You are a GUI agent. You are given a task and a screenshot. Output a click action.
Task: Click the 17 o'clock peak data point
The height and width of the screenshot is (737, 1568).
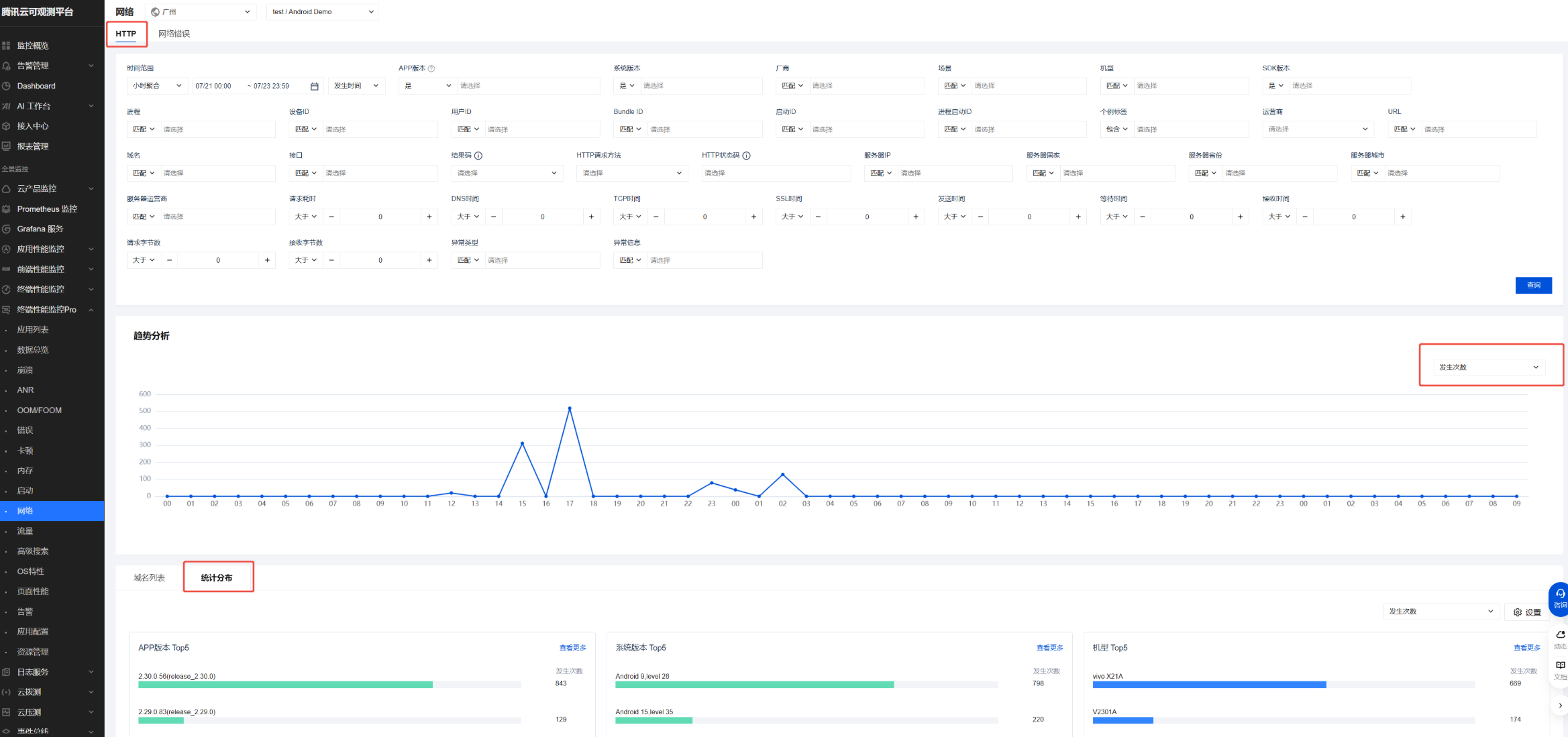[x=570, y=408]
